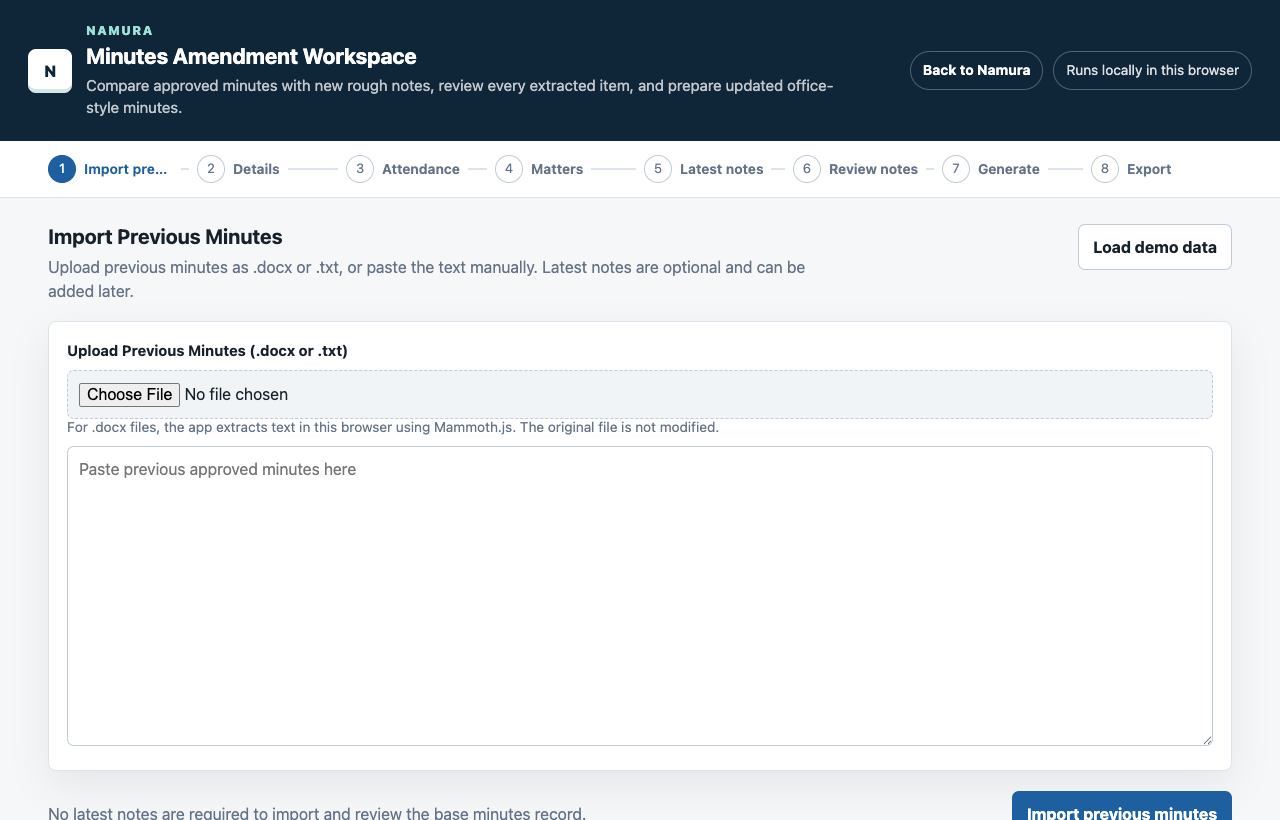Click the Minutes Amendment Workspace title
The image size is (1280, 820).
(251, 56)
